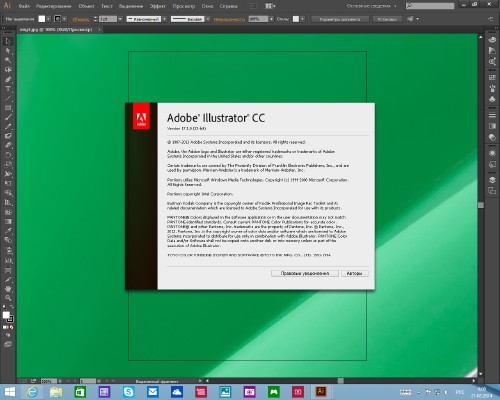The image size is (500, 400).
Task: Change screen mode at toolbar bottom
Action: (x=8, y=344)
